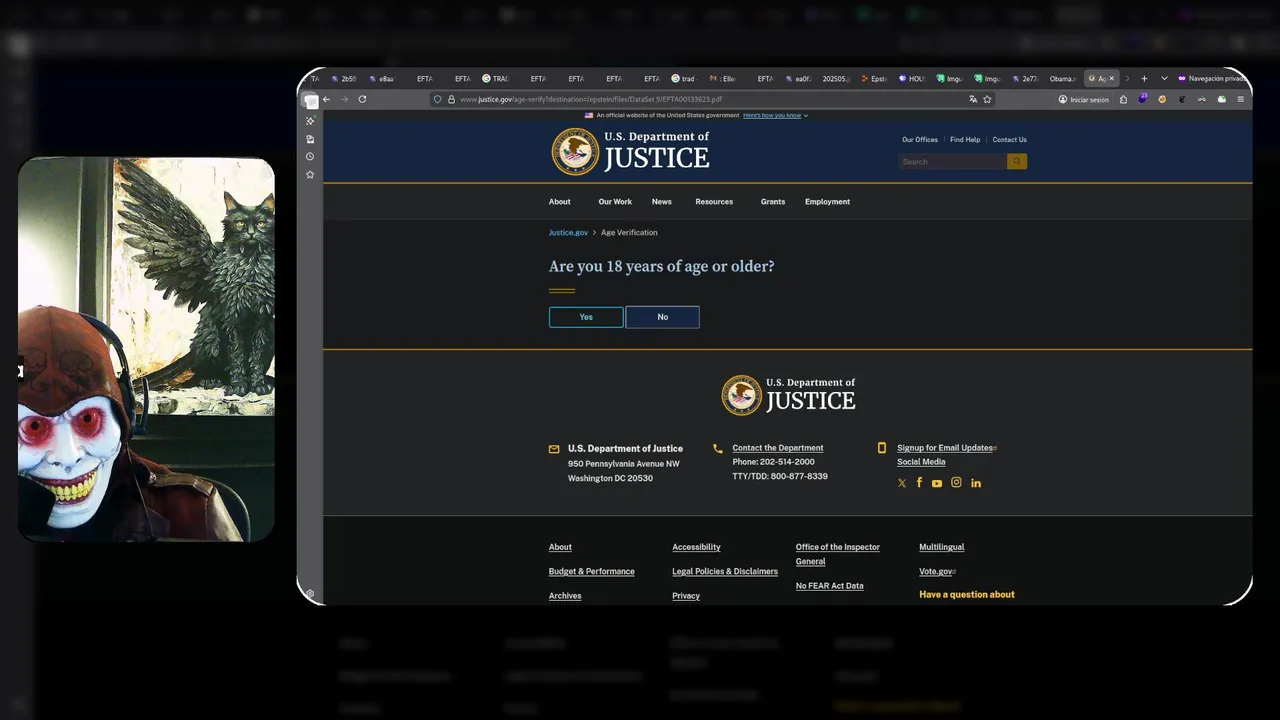
Task: Open the News navigation item
Action: [x=662, y=202]
